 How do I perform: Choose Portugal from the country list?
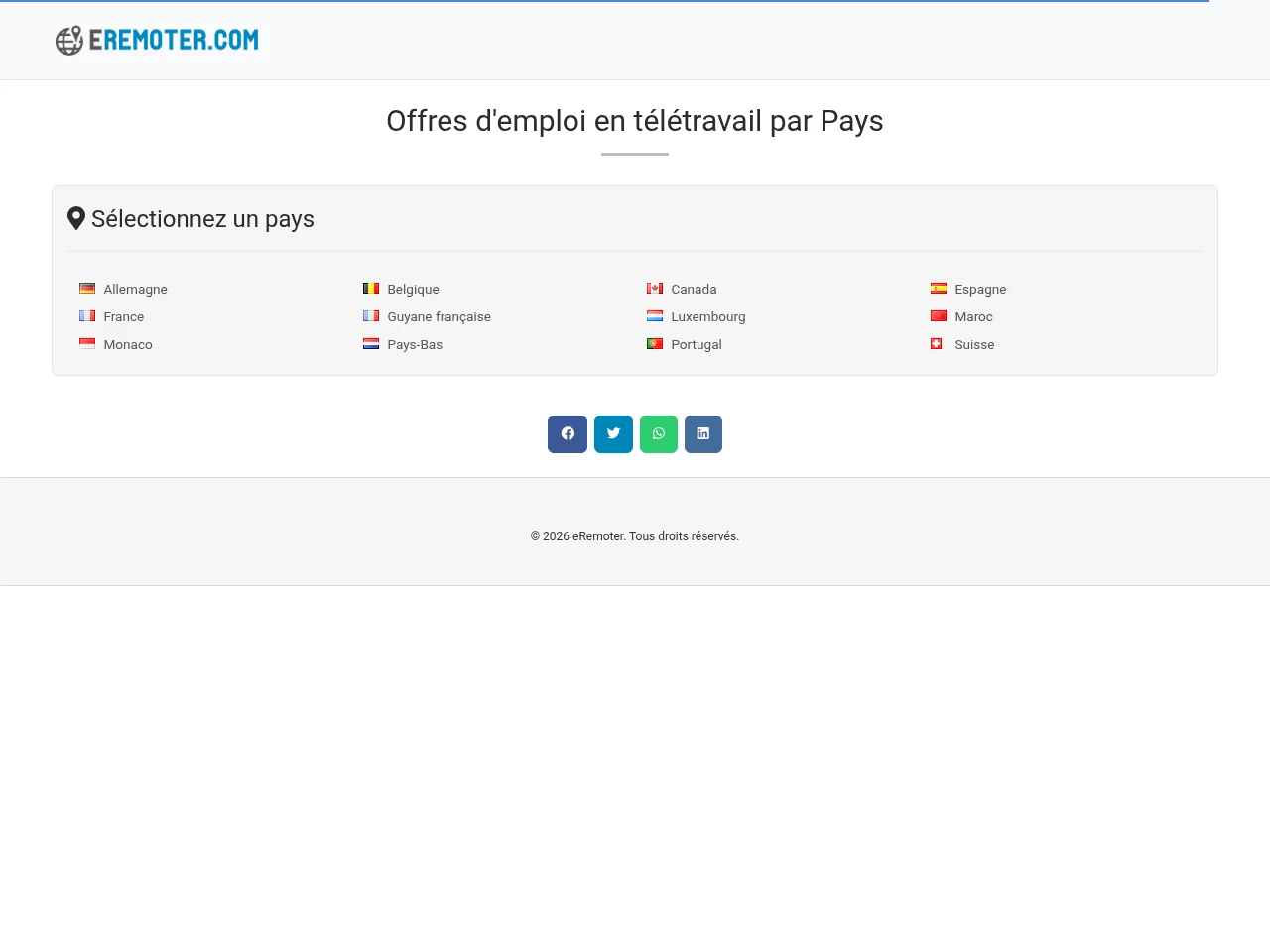[697, 345]
